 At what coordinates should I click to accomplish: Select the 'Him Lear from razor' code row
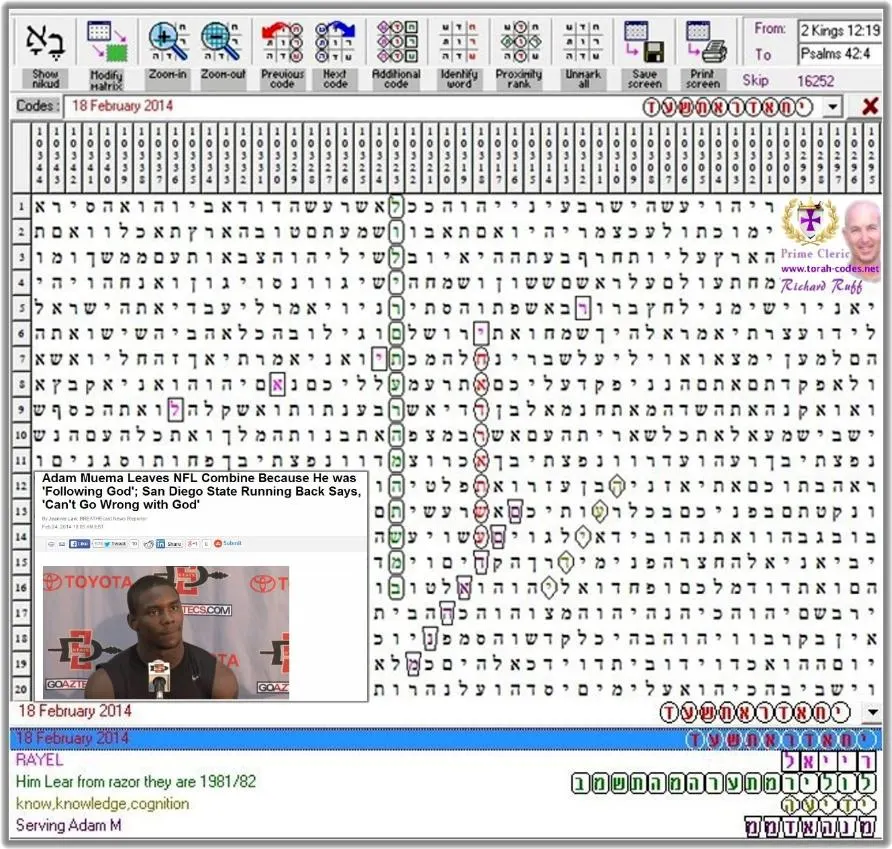click(446, 782)
